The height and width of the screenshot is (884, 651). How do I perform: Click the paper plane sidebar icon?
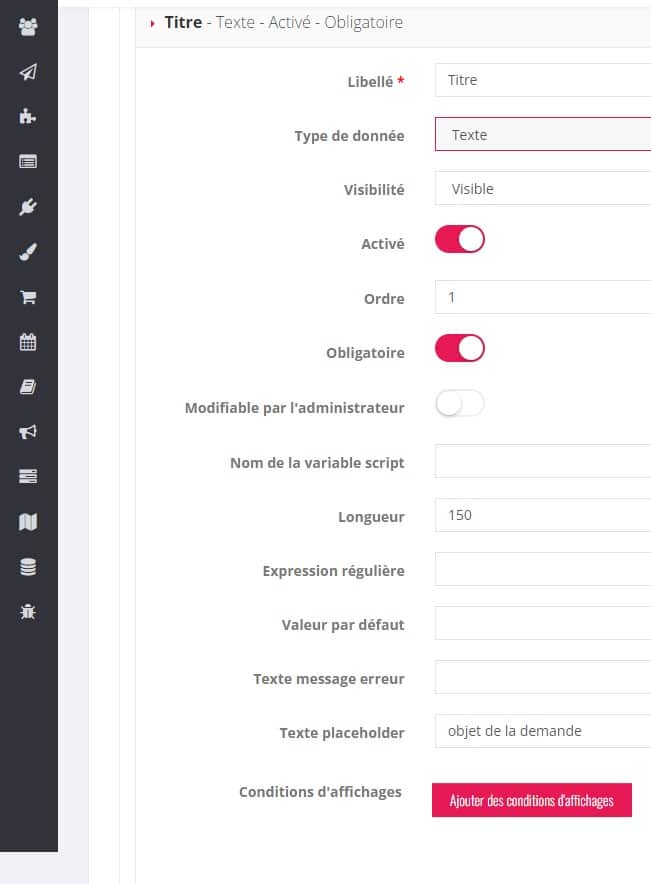(x=28, y=72)
